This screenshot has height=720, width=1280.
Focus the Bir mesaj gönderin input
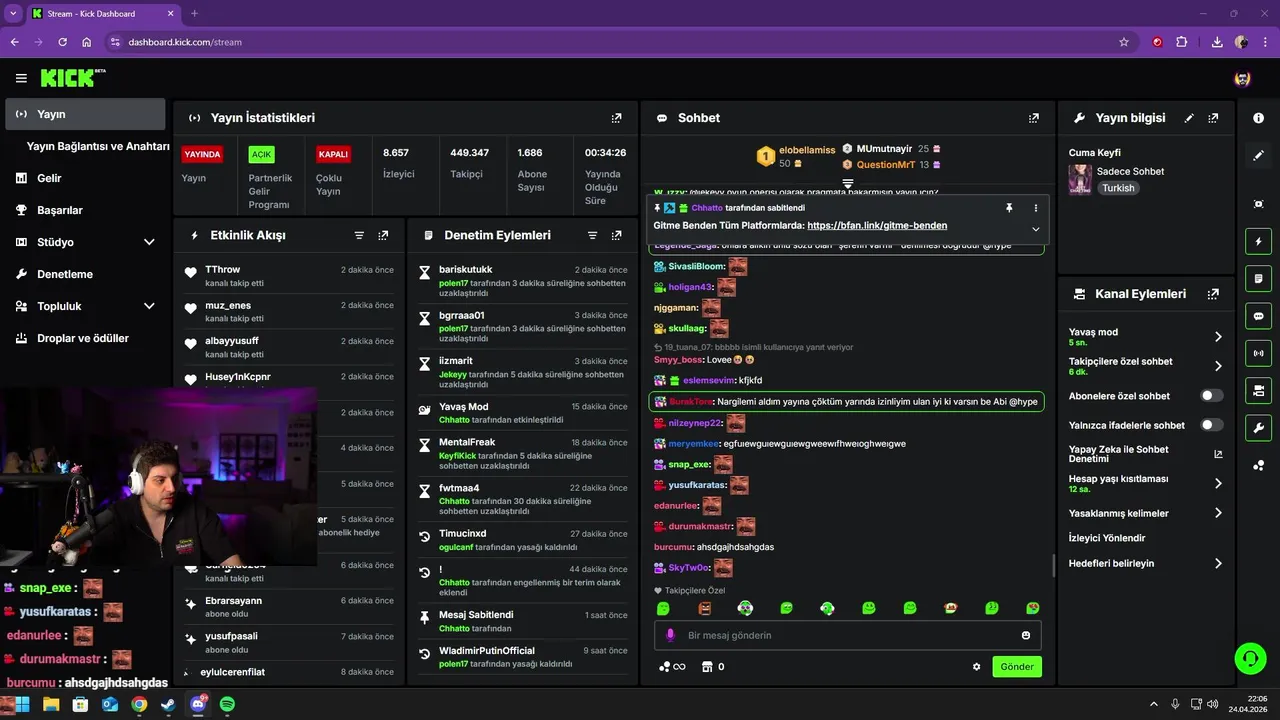click(x=848, y=635)
